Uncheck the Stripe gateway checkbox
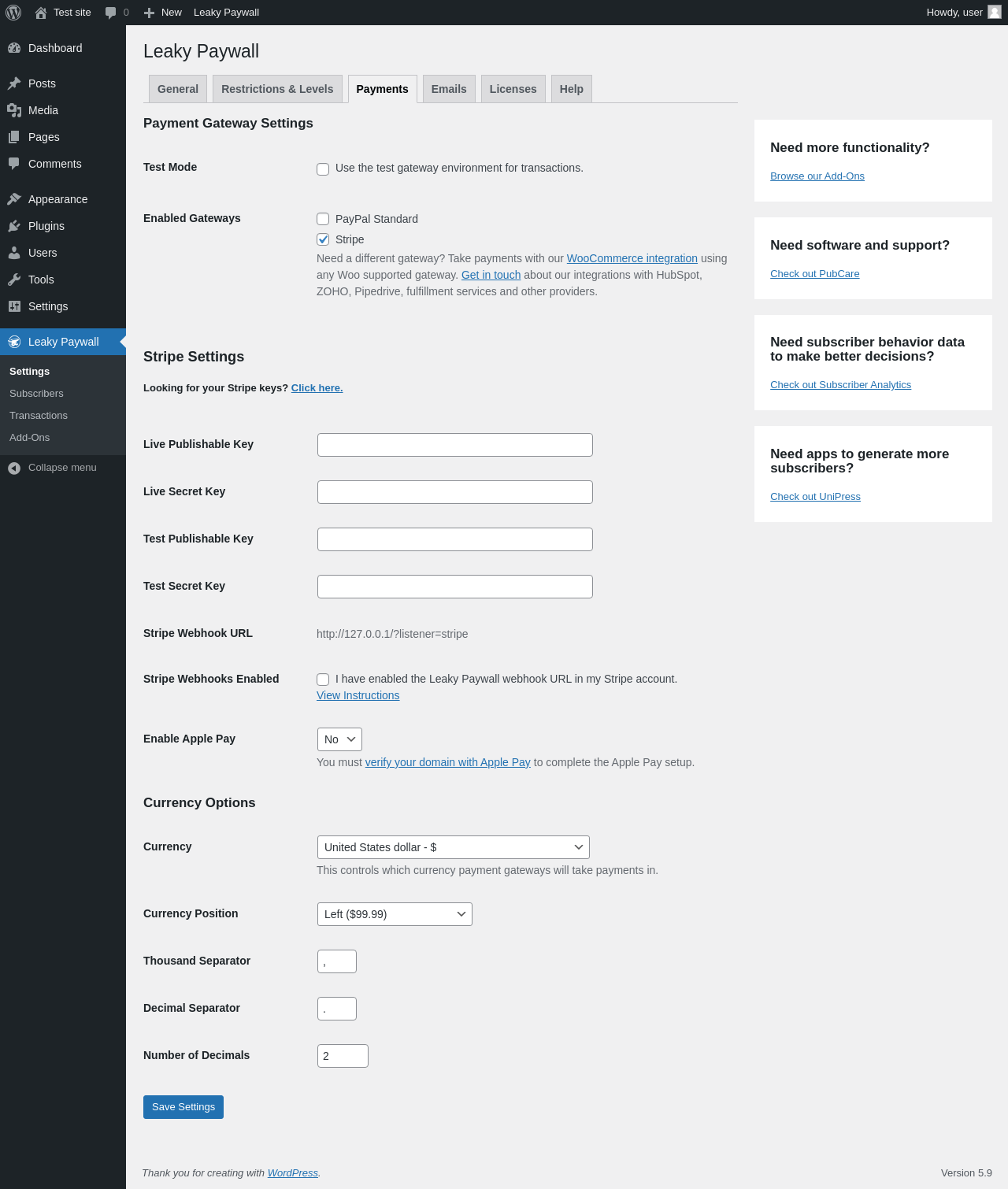1008x1189 pixels. pyautogui.click(x=323, y=239)
